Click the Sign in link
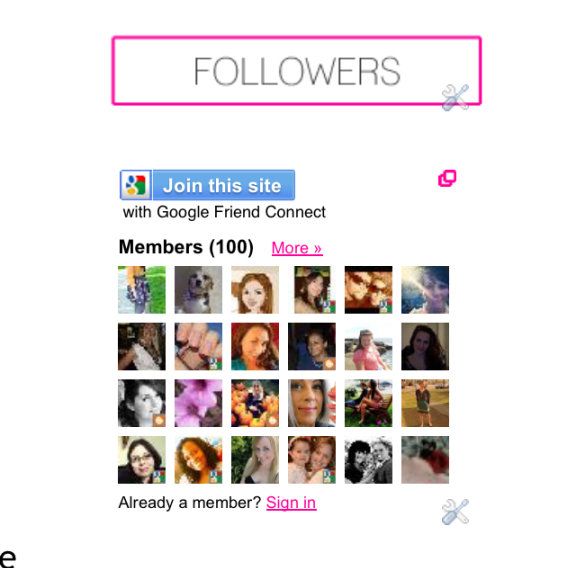 (291, 503)
